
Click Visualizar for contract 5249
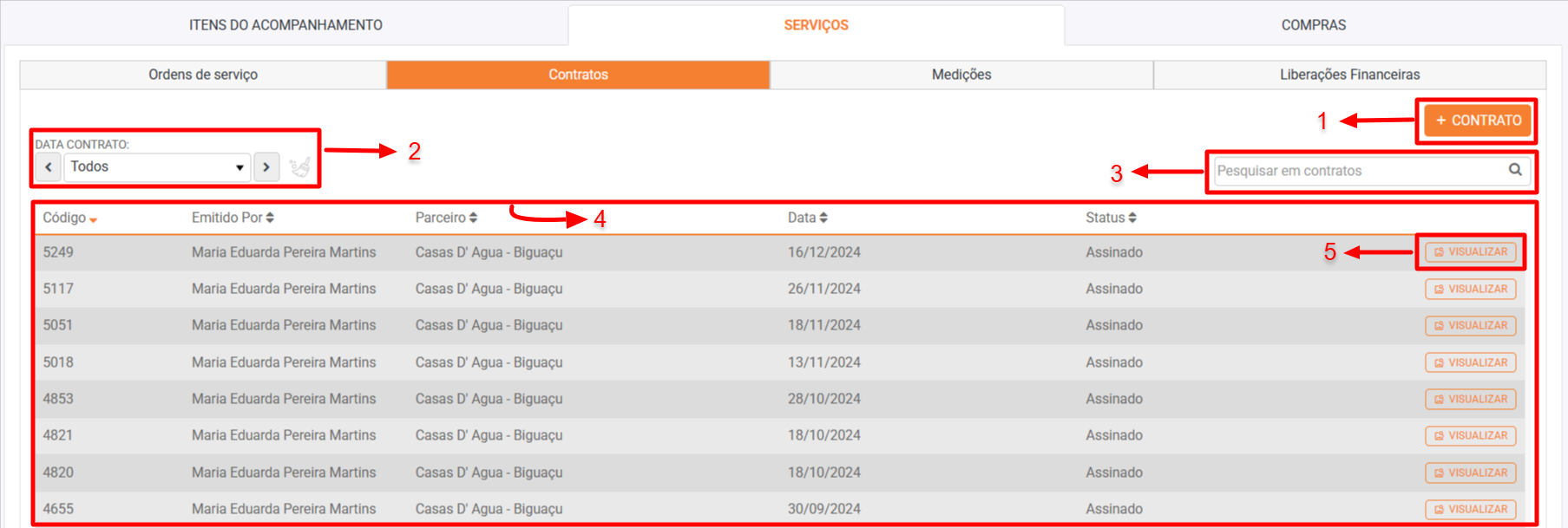point(1470,252)
